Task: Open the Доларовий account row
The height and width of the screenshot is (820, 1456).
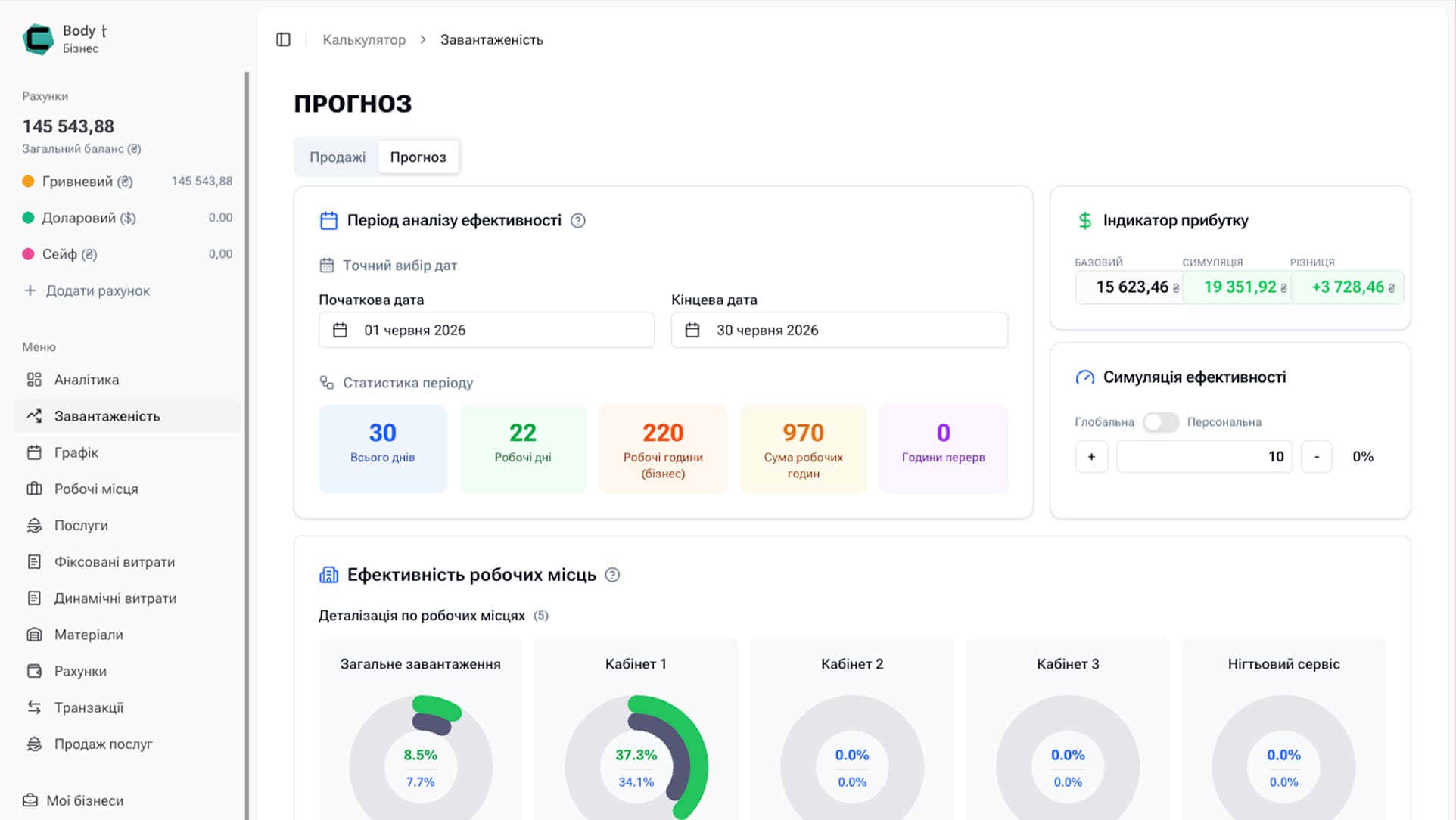Action: point(127,218)
